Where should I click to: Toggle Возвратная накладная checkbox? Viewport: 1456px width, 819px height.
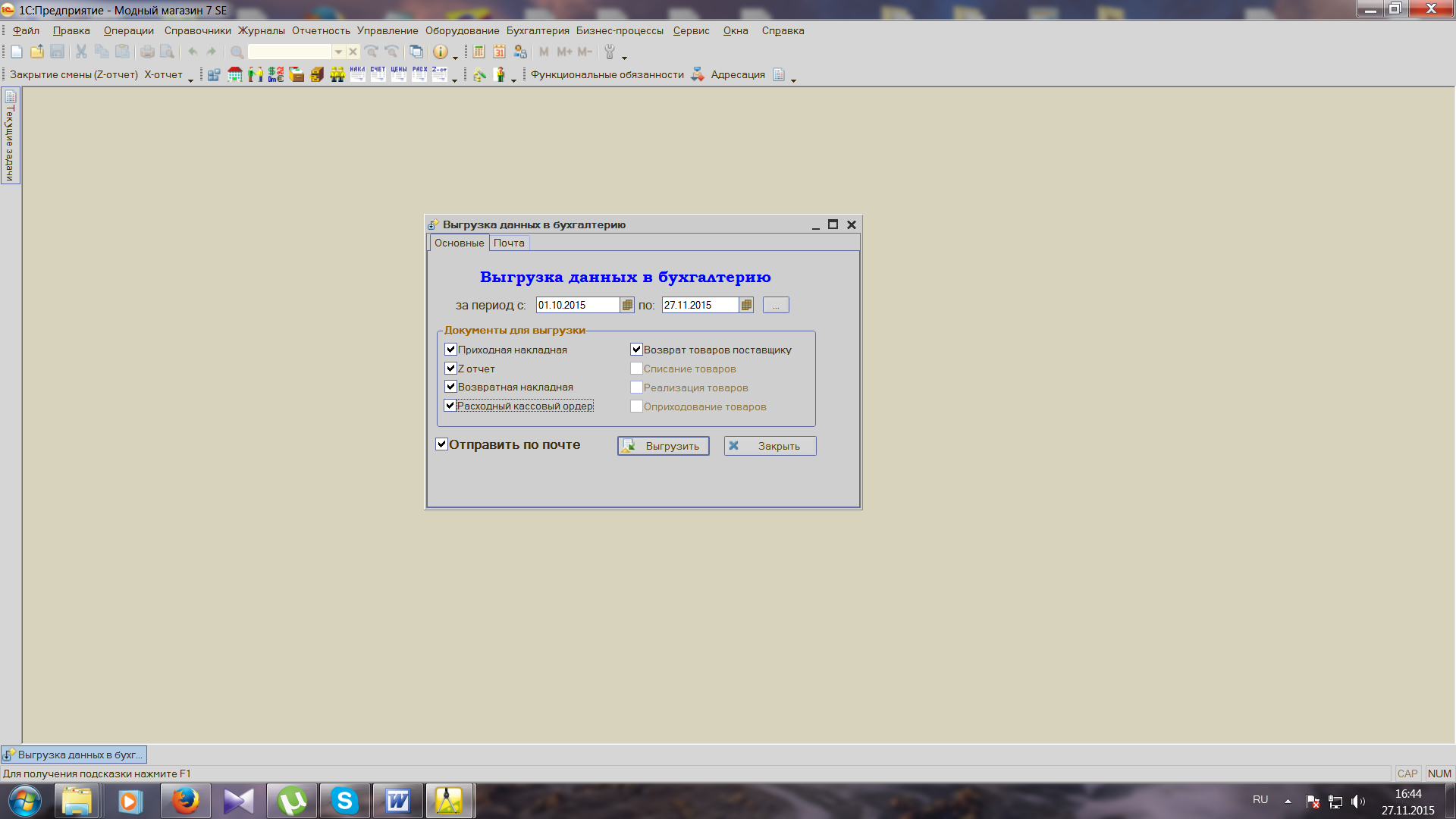coord(450,387)
